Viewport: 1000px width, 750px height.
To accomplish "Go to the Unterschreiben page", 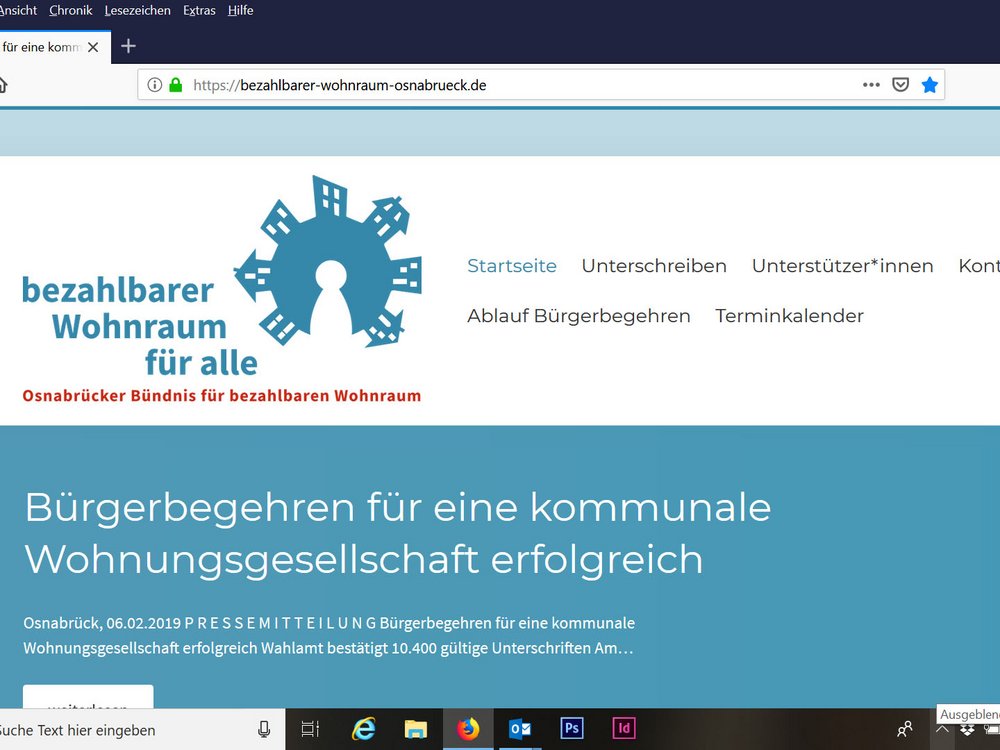I will 654,266.
